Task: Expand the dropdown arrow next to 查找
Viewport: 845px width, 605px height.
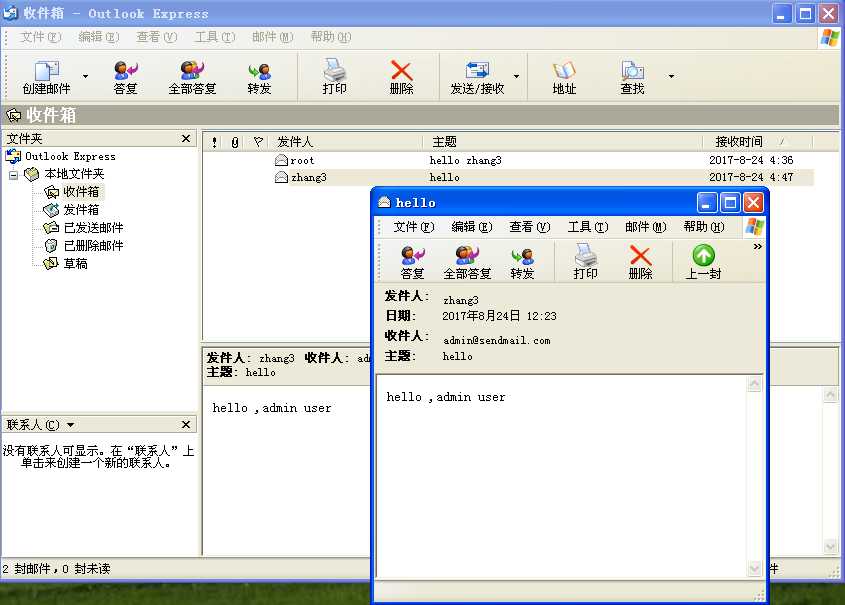Action: pos(671,77)
